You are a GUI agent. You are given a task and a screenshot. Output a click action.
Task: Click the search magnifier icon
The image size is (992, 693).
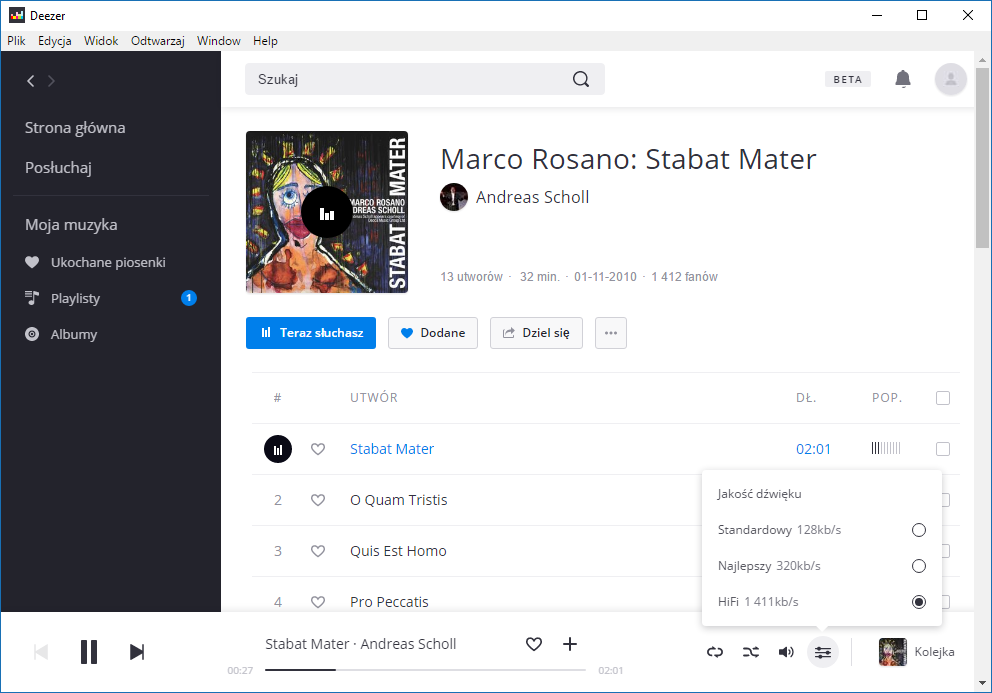581,79
